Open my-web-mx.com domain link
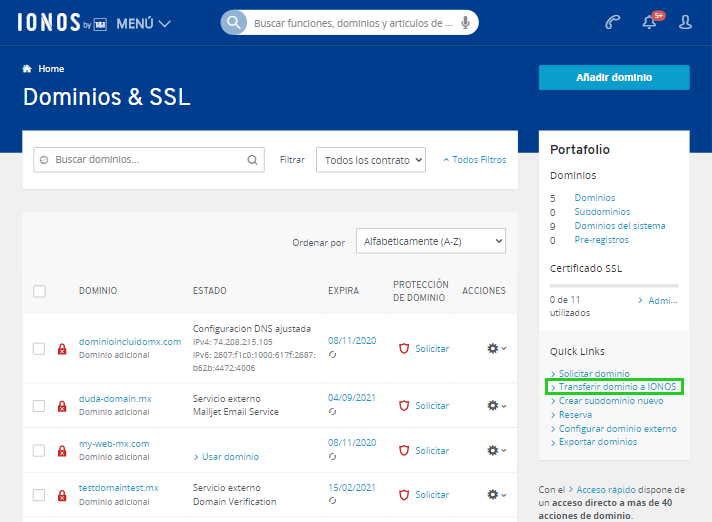The image size is (712, 522). coord(114,443)
